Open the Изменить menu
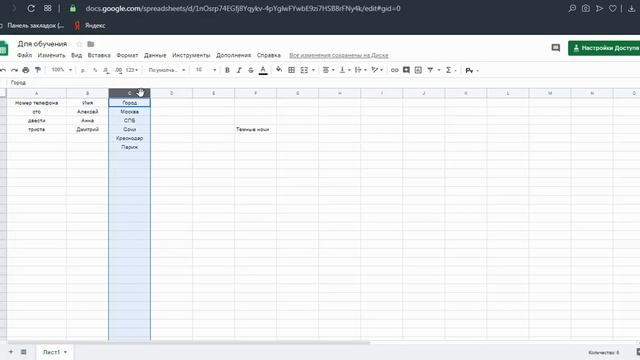 click(x=51, y=55)
